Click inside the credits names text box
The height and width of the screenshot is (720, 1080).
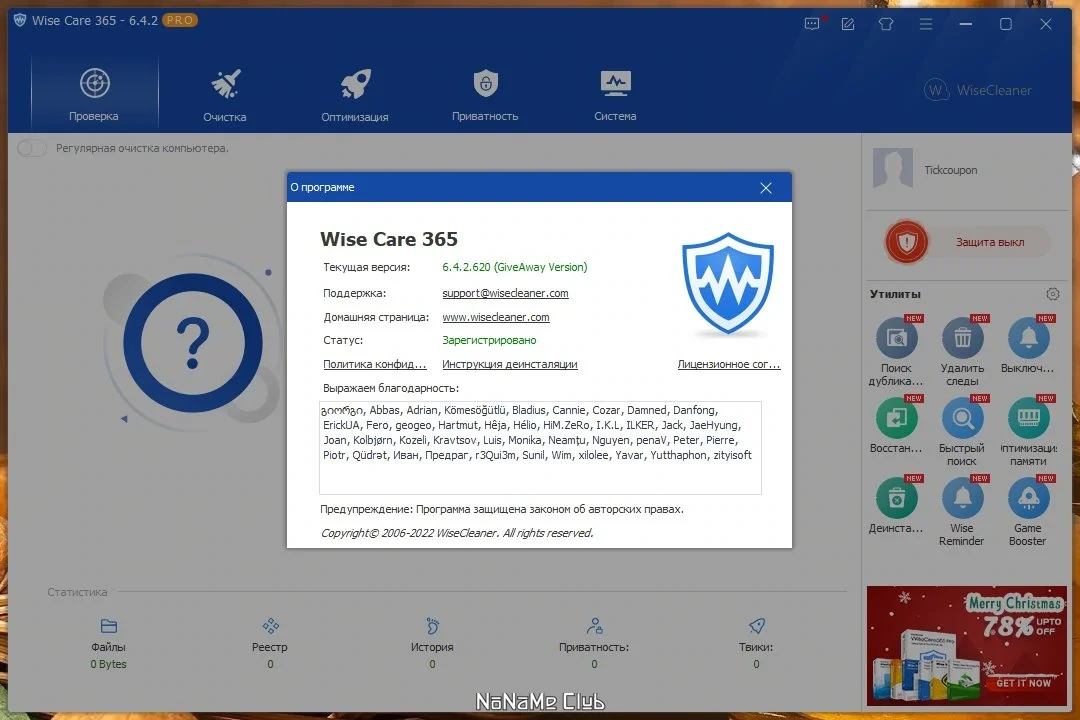pos(540,448)
